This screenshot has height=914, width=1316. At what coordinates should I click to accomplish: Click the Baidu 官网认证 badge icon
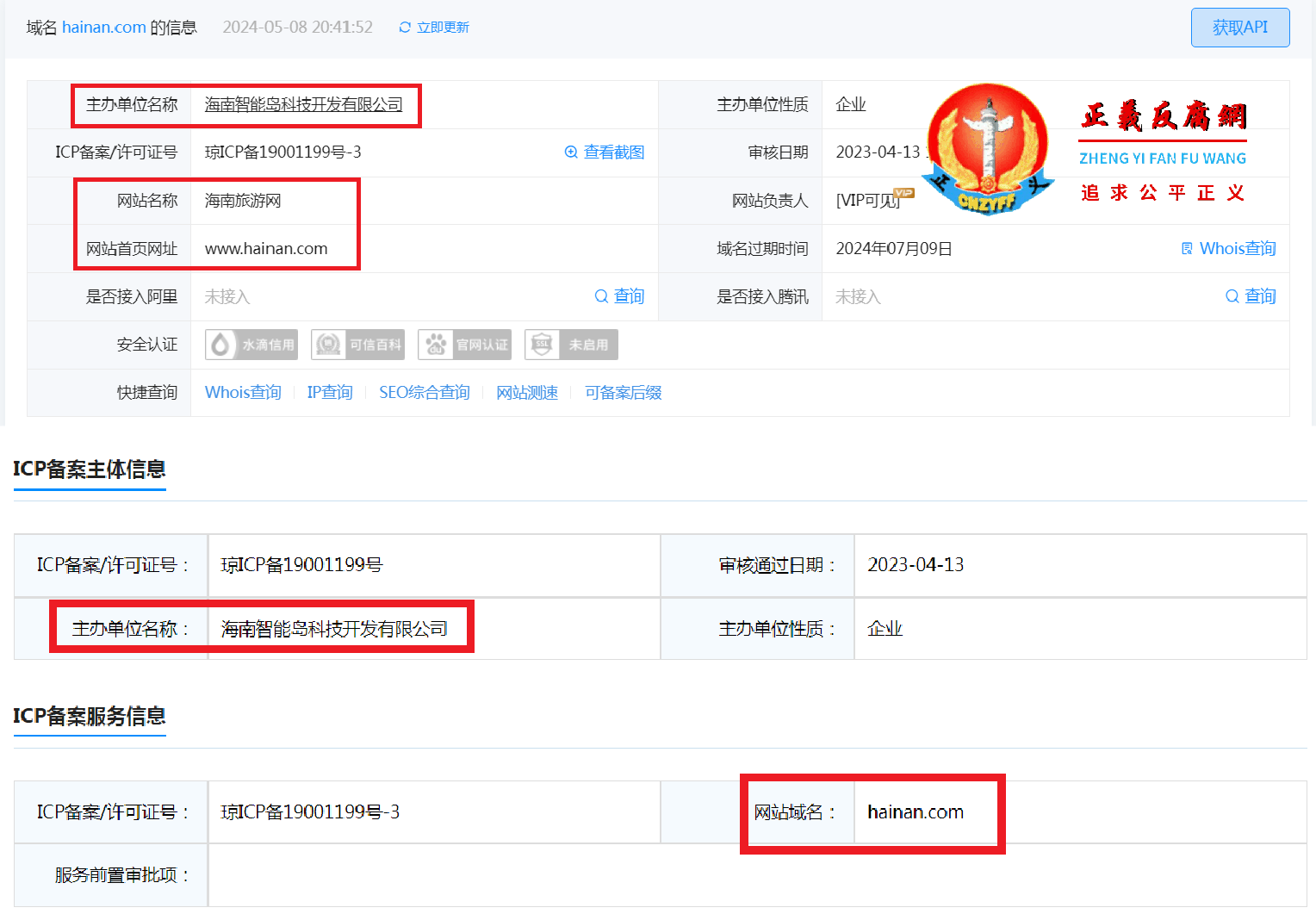pyautogui.click(x=436, y=344)
